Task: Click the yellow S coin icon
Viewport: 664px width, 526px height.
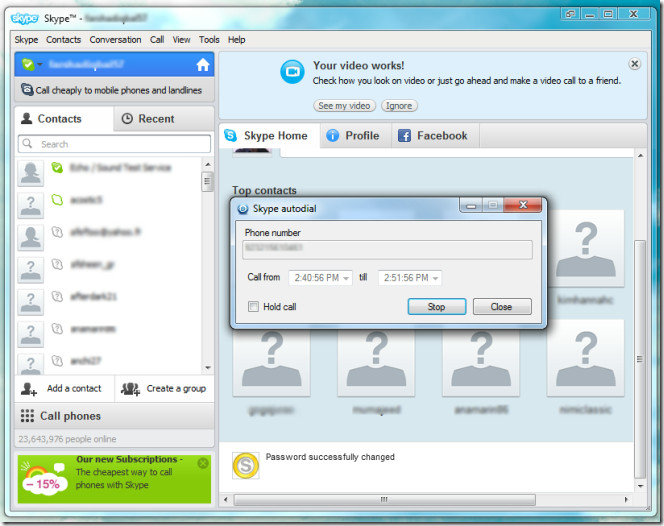Action: coord(246,466)
